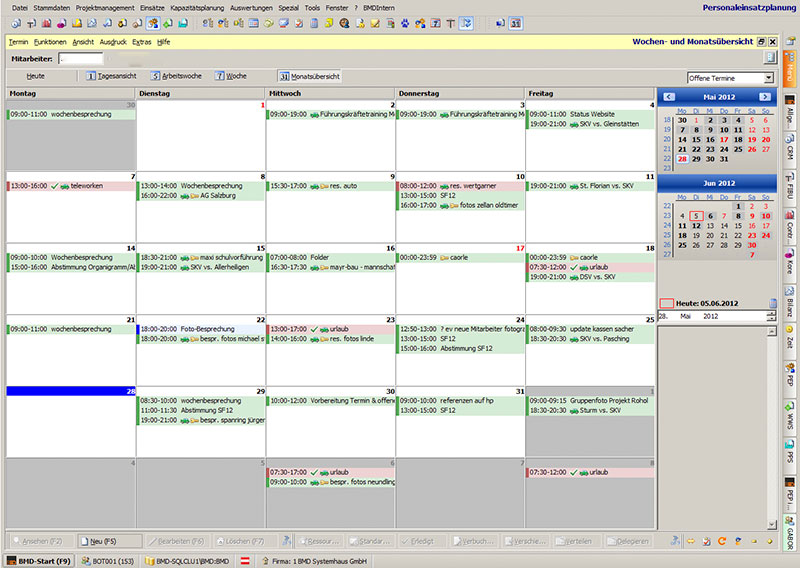Open the Kapazitätsplanung menu

(197, 7)
